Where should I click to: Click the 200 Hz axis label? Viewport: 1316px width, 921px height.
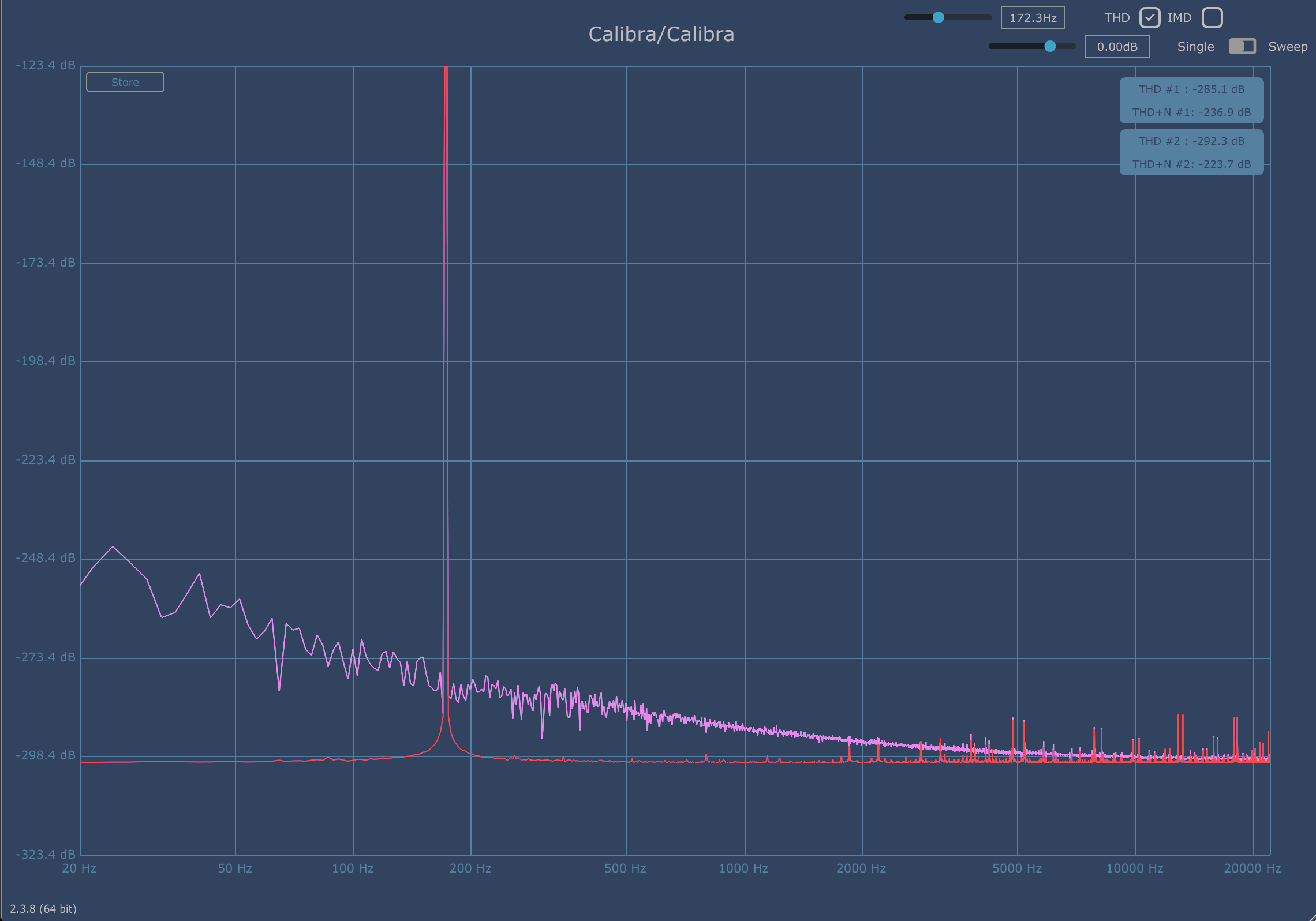(470, 868)
